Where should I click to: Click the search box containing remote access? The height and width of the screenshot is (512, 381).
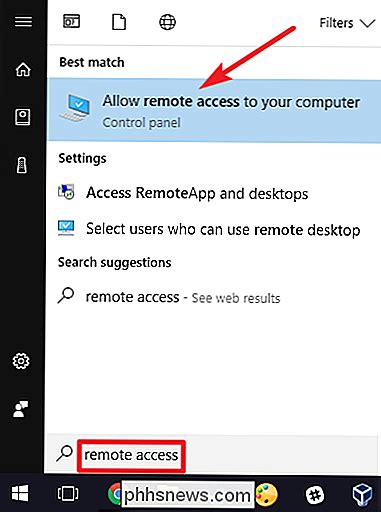point(131,456)
